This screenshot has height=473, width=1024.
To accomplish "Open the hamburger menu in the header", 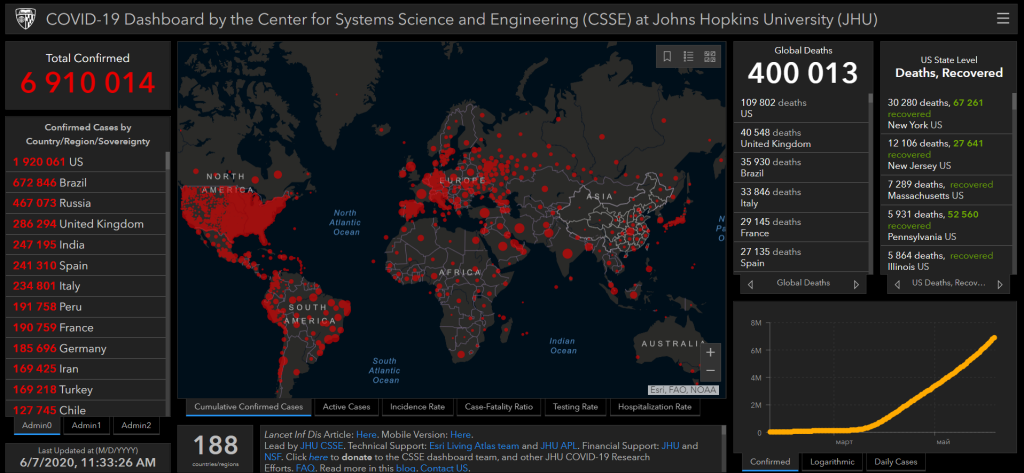I will pyautogui.click(x=1003, y=18).
